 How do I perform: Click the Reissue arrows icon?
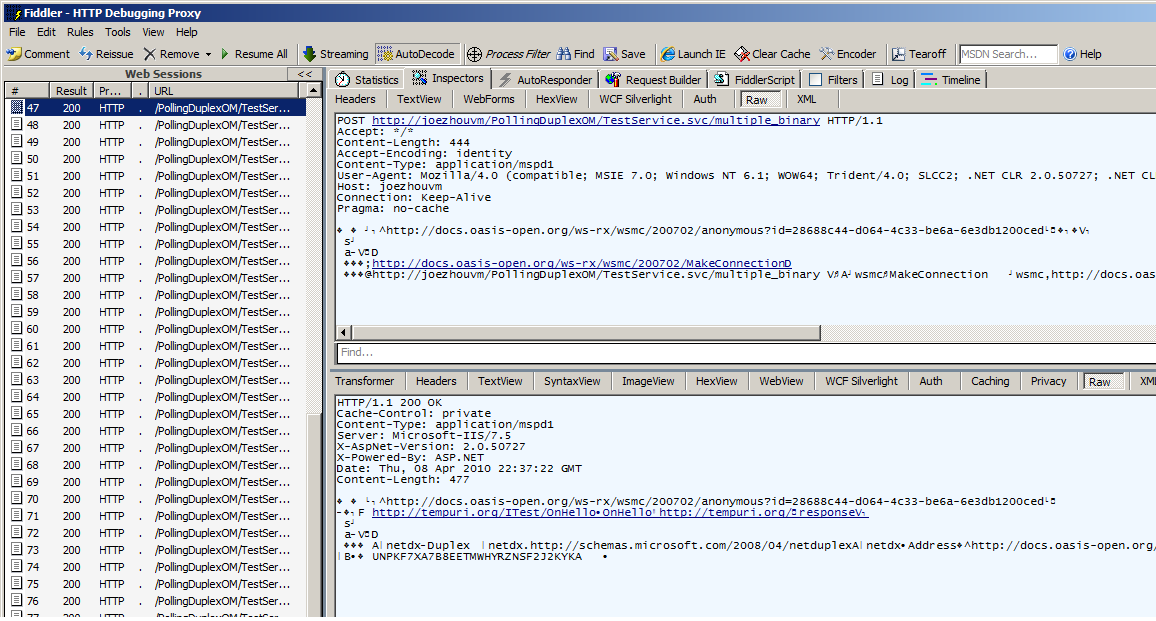[x=86, y=54]
